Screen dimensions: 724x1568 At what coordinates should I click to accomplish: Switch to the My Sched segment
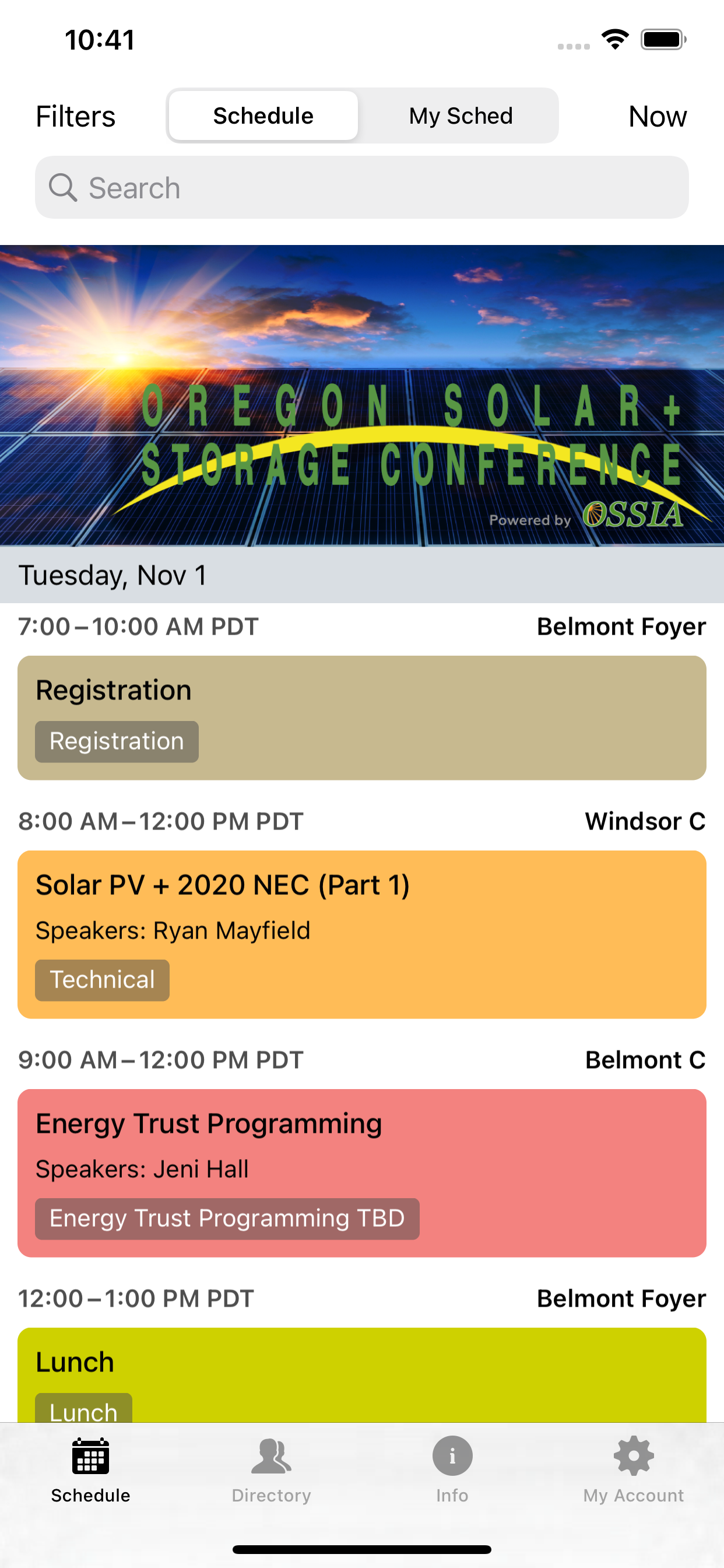461,116
